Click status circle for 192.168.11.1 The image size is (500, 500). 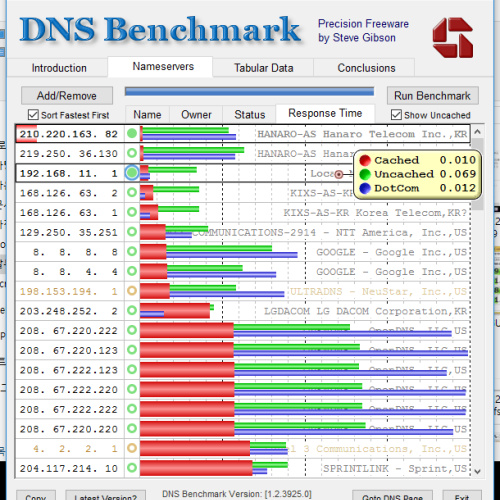132,173
